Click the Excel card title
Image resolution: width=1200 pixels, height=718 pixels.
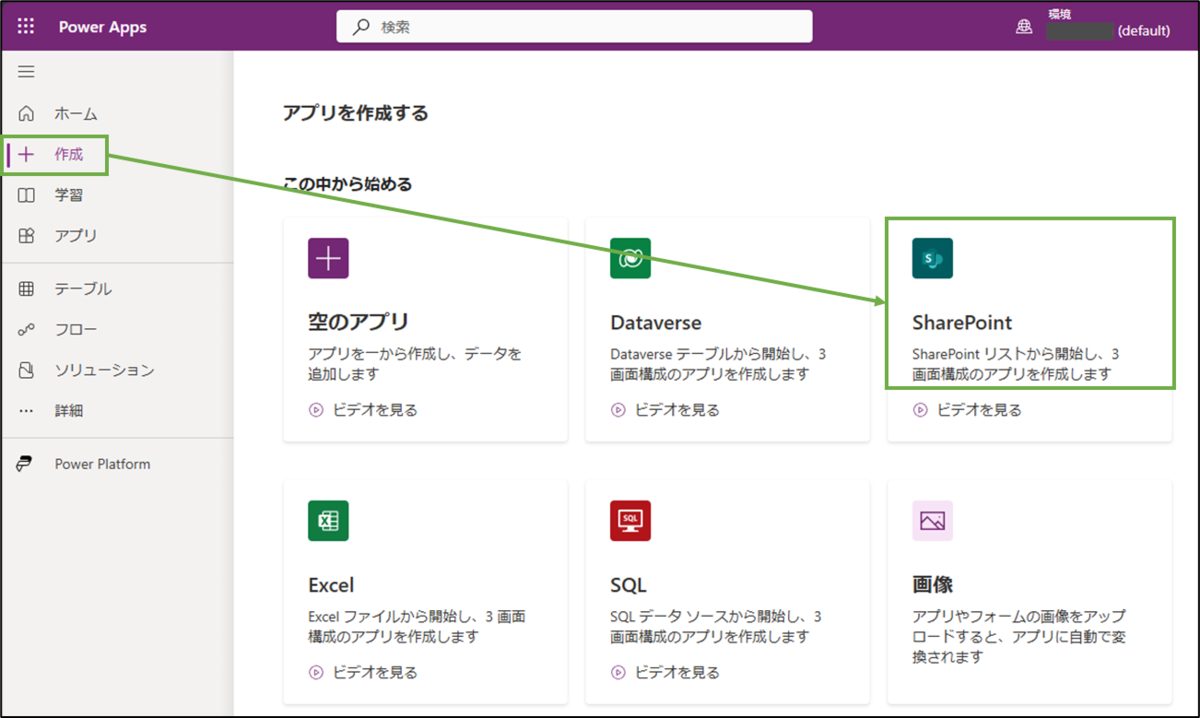pyautogui.click(x=331, y=585)
